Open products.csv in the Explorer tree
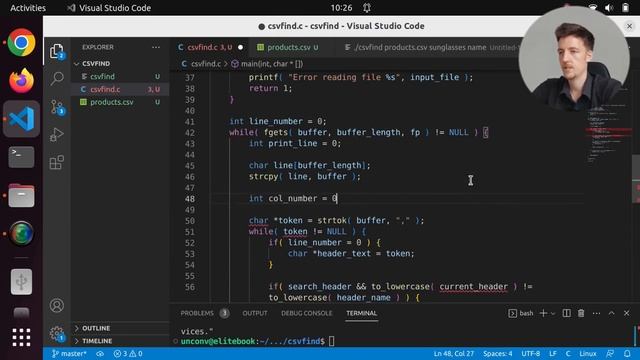Viewport: 640px width, 360px height. 111,102
